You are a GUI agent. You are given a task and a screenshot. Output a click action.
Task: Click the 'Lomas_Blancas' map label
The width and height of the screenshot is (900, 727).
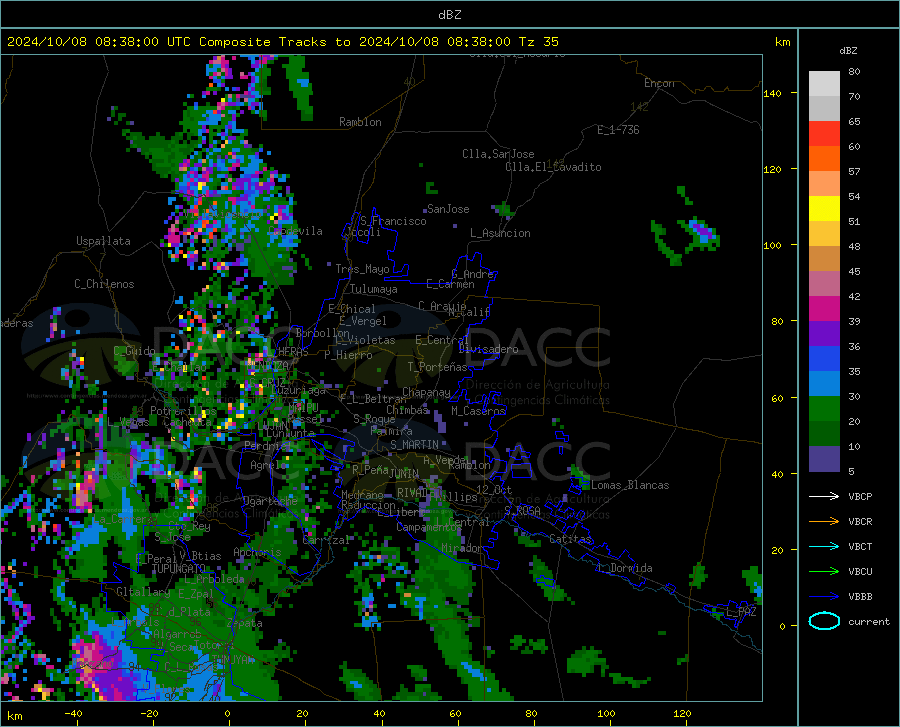630,485
